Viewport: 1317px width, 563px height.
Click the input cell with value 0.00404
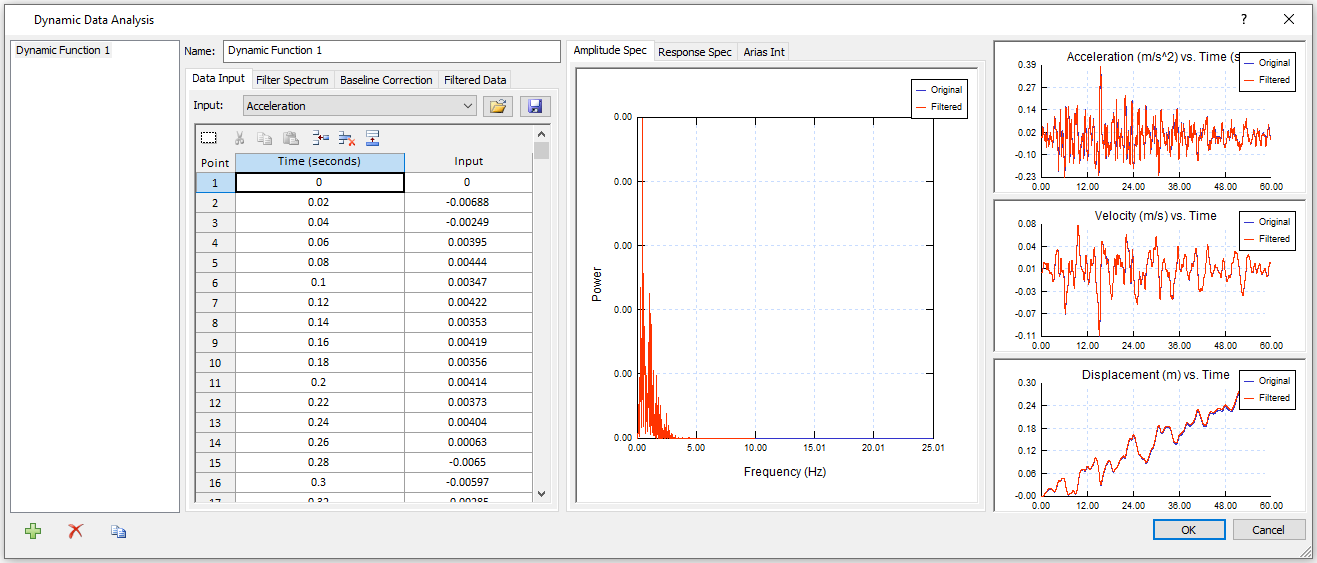469,422
